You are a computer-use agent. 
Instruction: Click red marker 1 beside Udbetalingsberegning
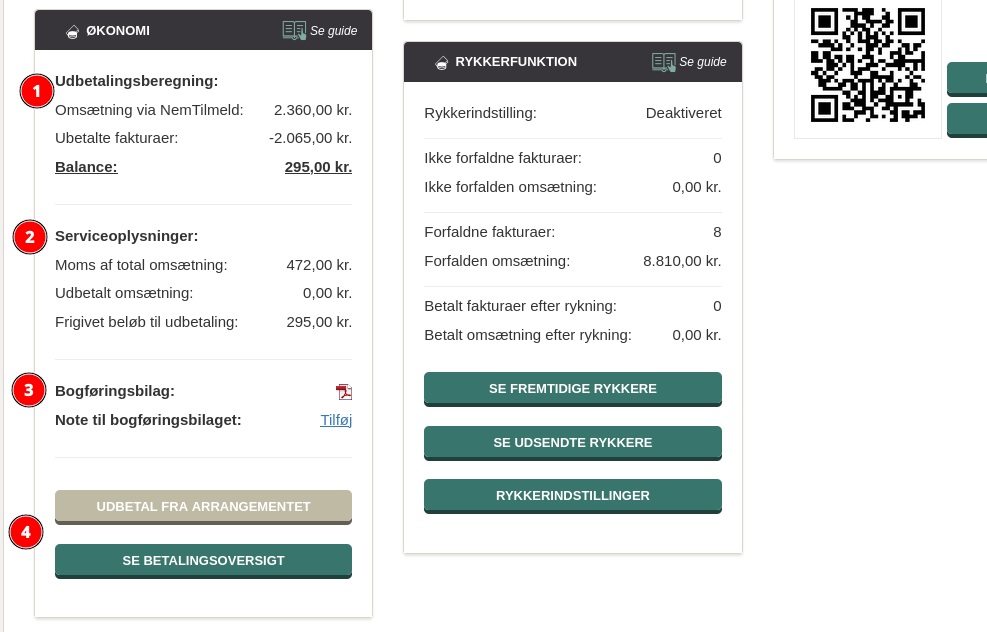tap(37, 92)
